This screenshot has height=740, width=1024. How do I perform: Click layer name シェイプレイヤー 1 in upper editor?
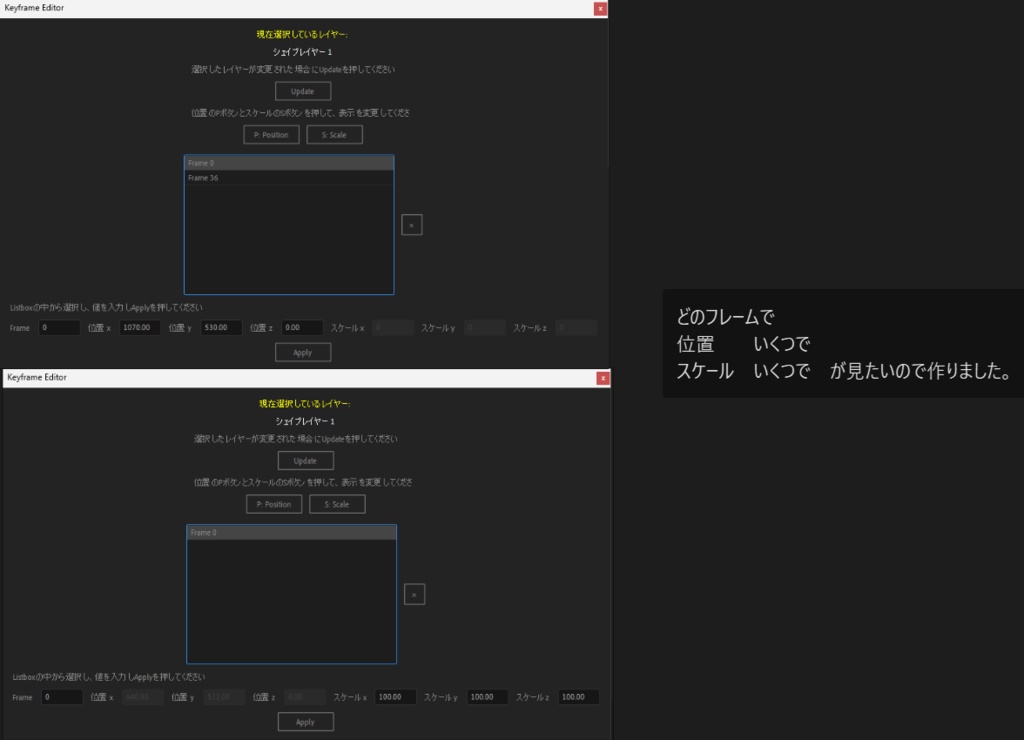click(302, 52)
